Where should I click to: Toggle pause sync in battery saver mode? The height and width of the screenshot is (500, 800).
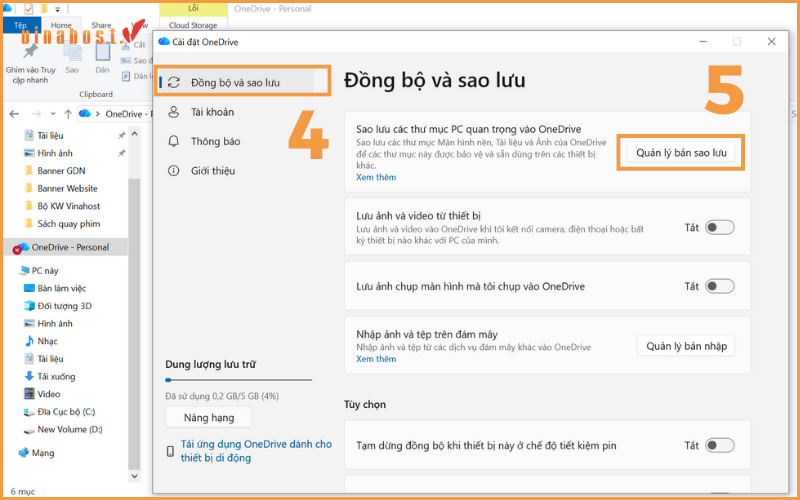(719, 445)
